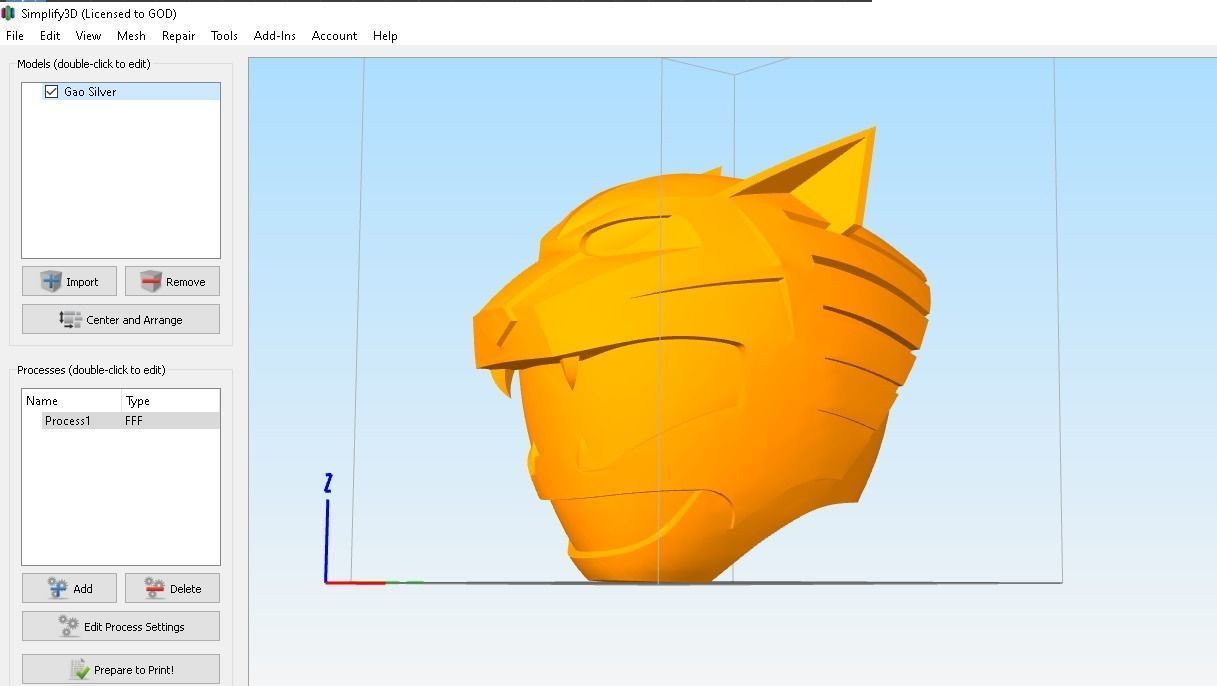This screenshot has height=686, width=1217.
Task: Click the Simplify3D app icon in title bar
Action: 8,13
